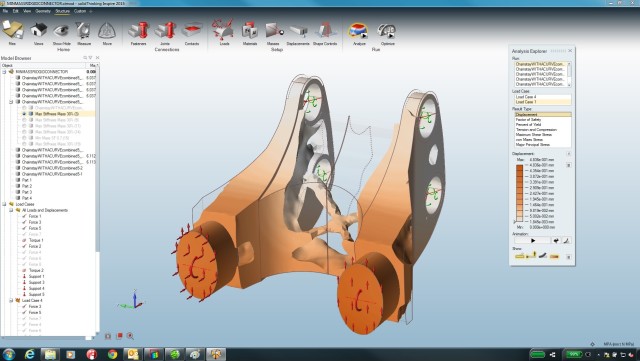Open the Materials tool
This screenshot has width=640, height=361.
(x=249, y=31)
